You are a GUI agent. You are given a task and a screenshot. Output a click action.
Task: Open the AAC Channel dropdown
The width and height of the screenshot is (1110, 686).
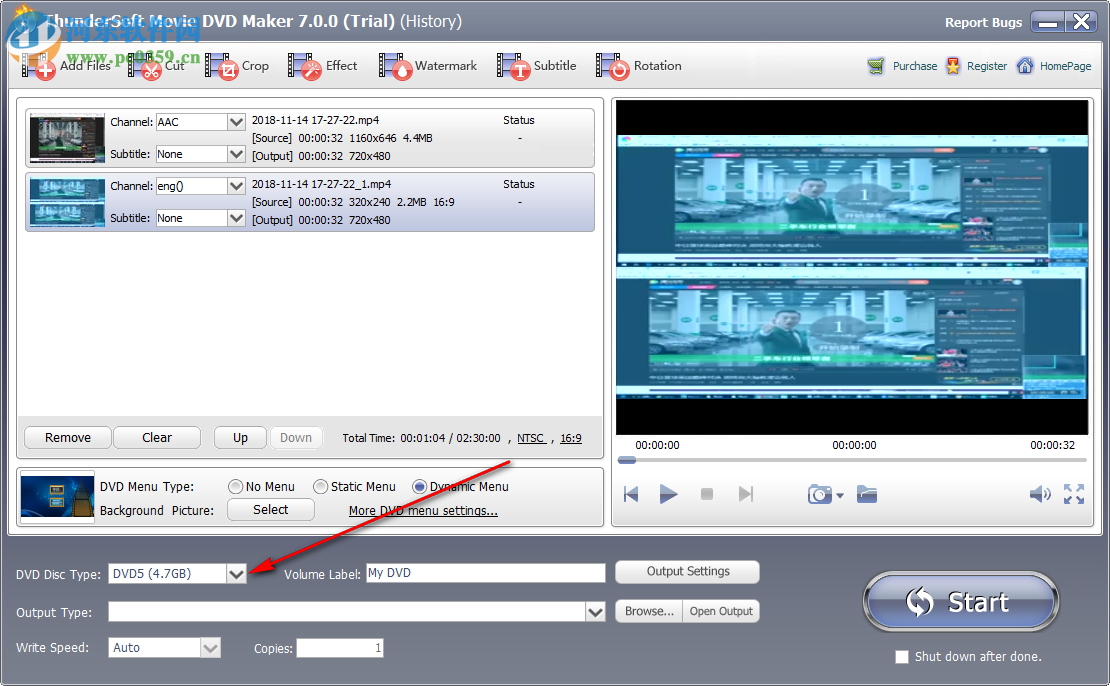[x=232, y=122]
